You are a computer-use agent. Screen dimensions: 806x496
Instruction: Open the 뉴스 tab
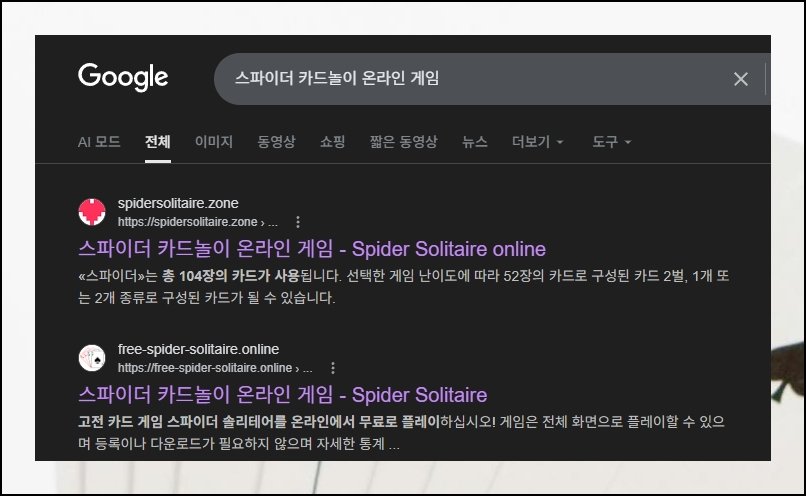point(474,141)
